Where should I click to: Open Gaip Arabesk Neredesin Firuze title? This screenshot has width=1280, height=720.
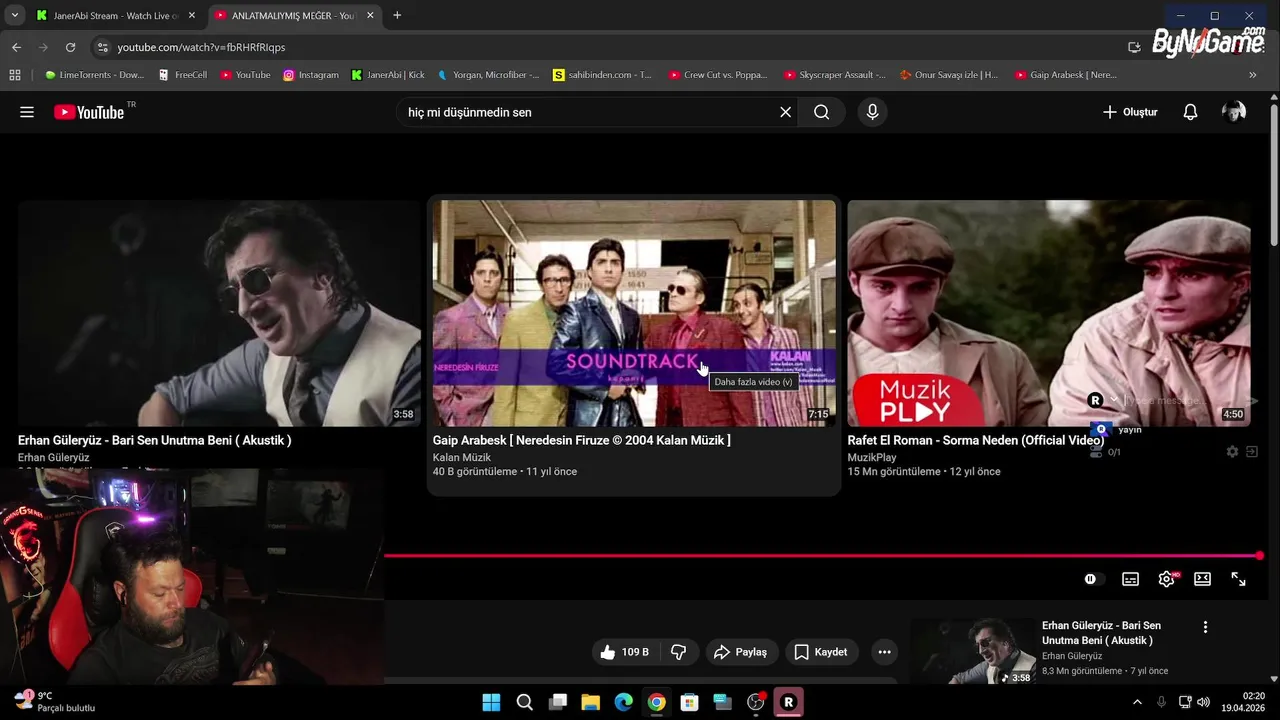[x=582, y=440]
